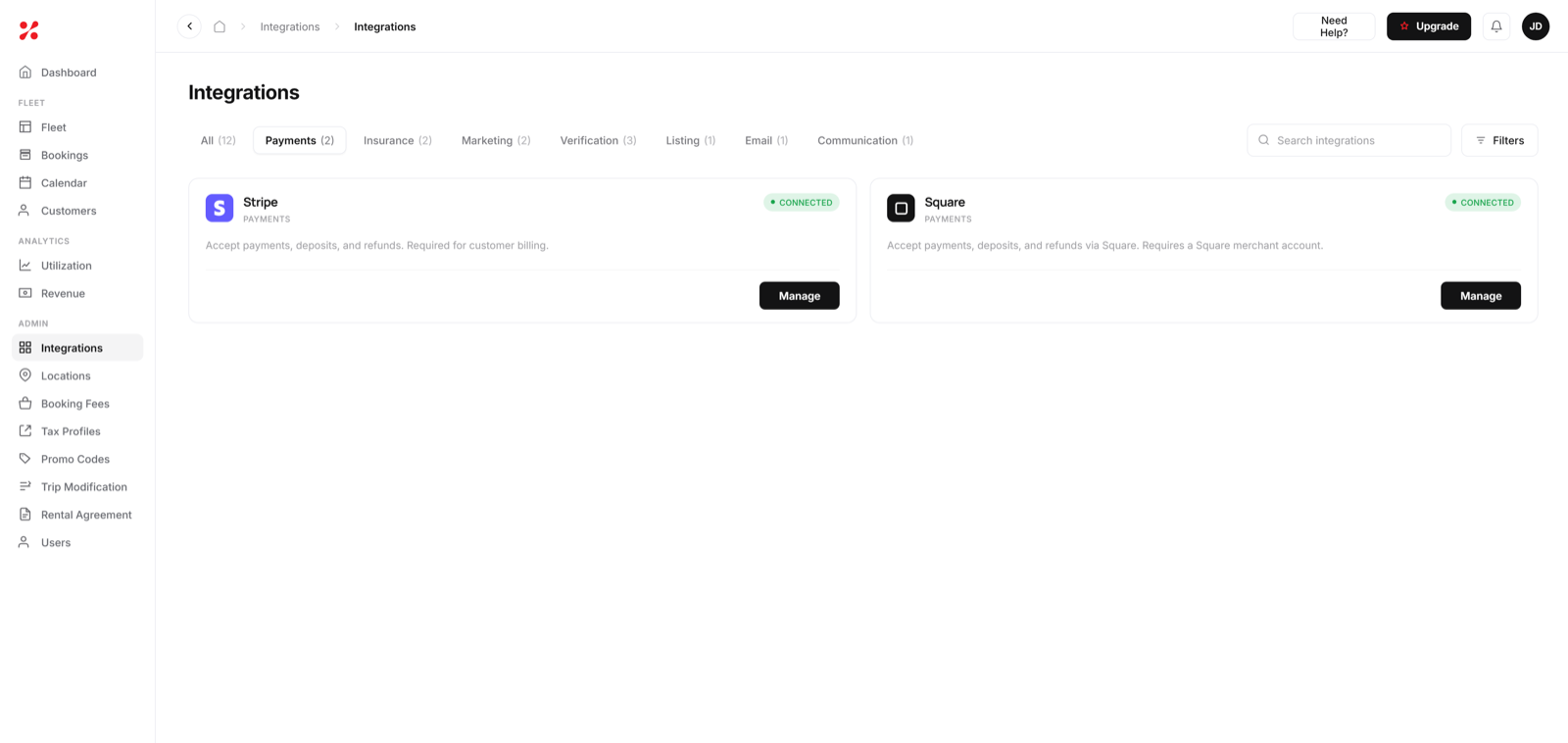Go to Customers section
Image resolution: width=1568 pixels, height=743 pixels.
77,211
